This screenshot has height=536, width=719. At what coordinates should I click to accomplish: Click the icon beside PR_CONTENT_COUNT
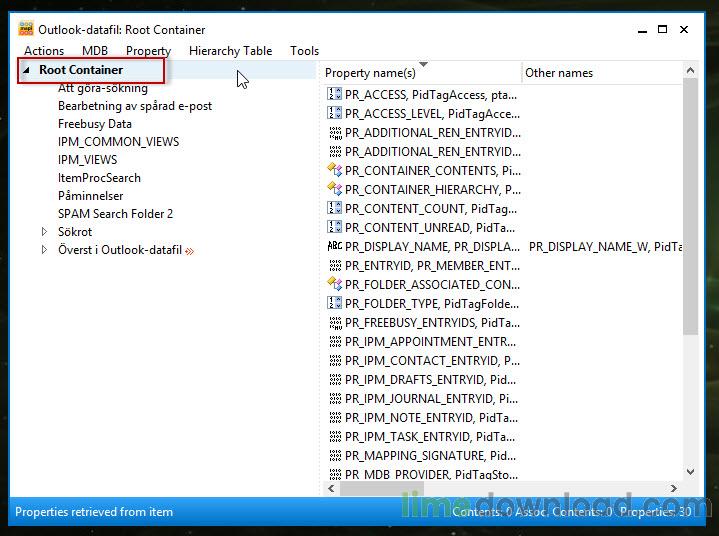pyautogui.click(x=335, y=208)
